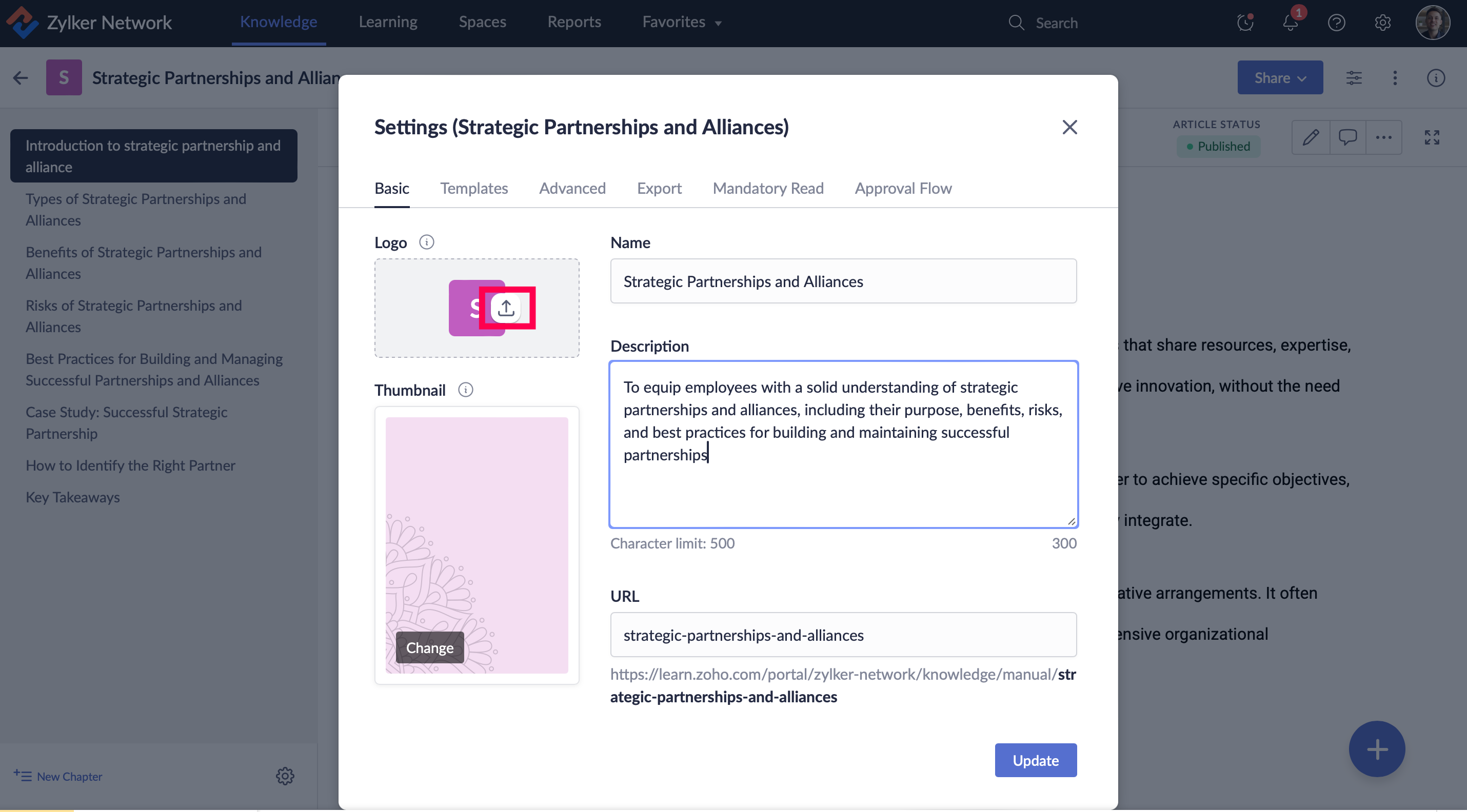Expand article to full screen

(x=1432, y=137)
